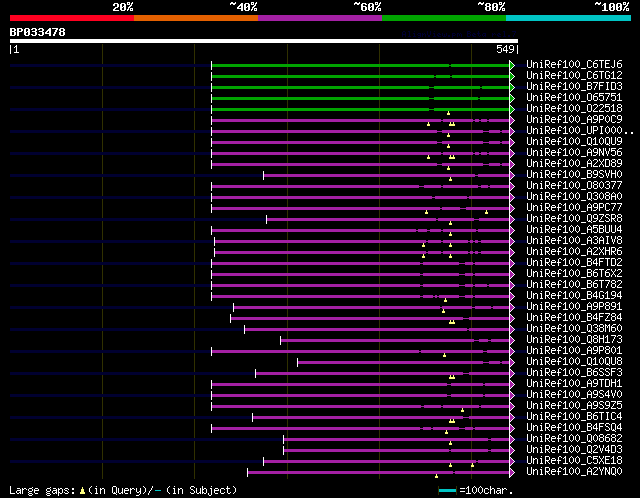This screenshot has width=640, height=498.
Task: Click the UniRef100_A9TDH1 label
Action: coord(574,384)
